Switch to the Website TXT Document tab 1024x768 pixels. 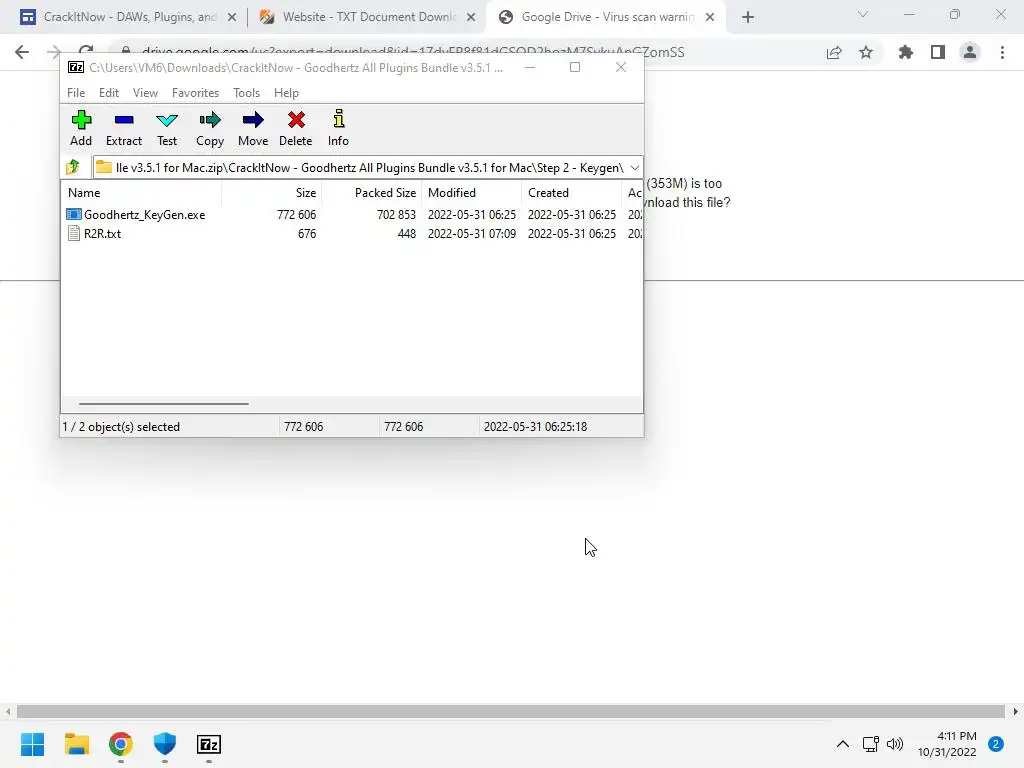[368, 17]
